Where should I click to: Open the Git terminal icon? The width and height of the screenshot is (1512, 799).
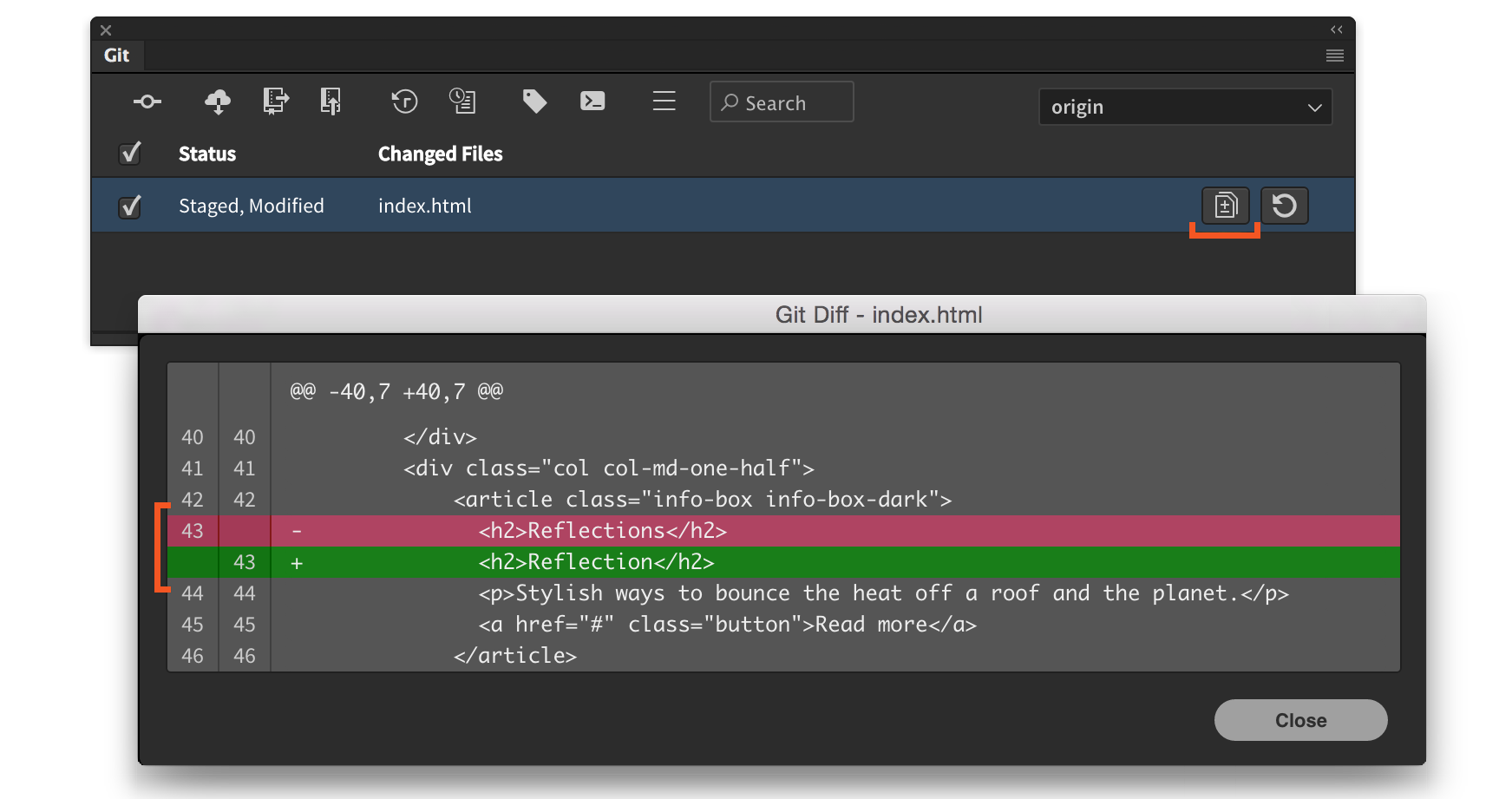pyautogui.click(x=593, y=102)
